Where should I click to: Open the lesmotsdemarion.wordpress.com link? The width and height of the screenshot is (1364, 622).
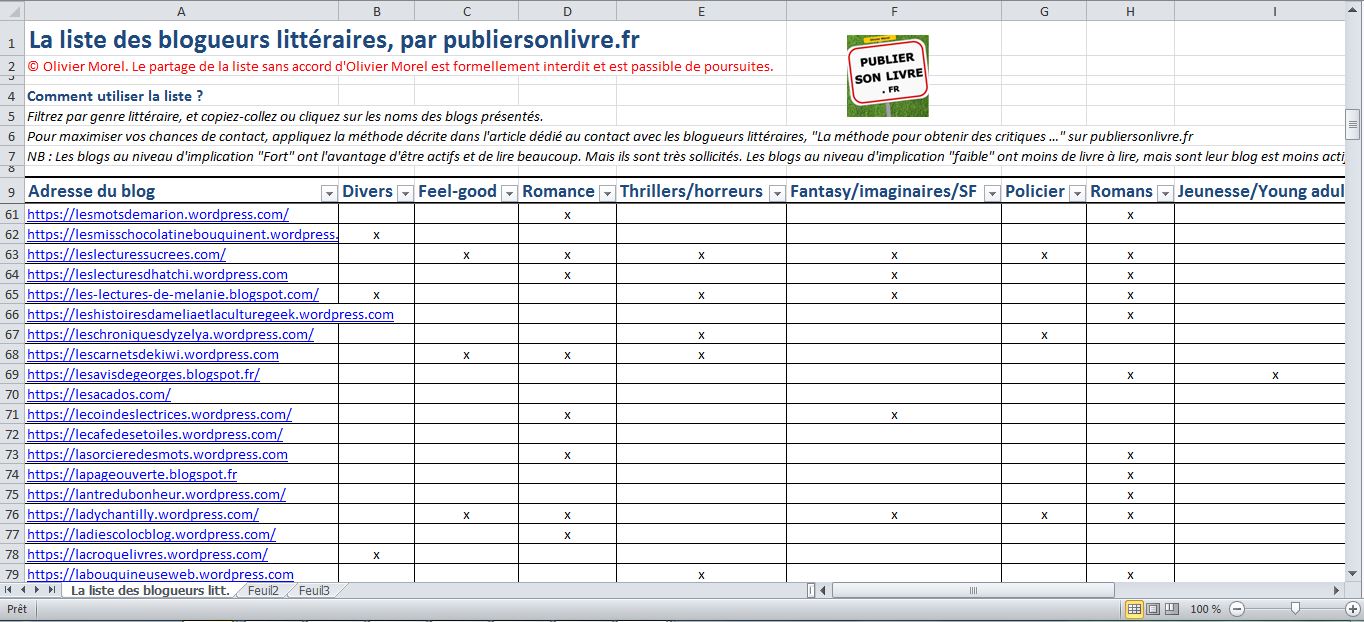tap(158, 214)
